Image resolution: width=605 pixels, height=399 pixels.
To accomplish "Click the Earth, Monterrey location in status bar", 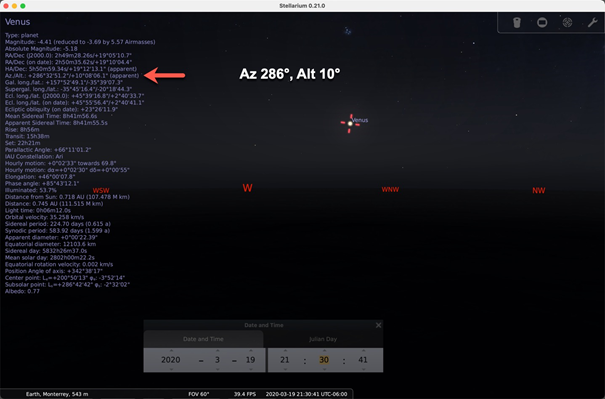I will pyautogui.click(x=57, y=394).
